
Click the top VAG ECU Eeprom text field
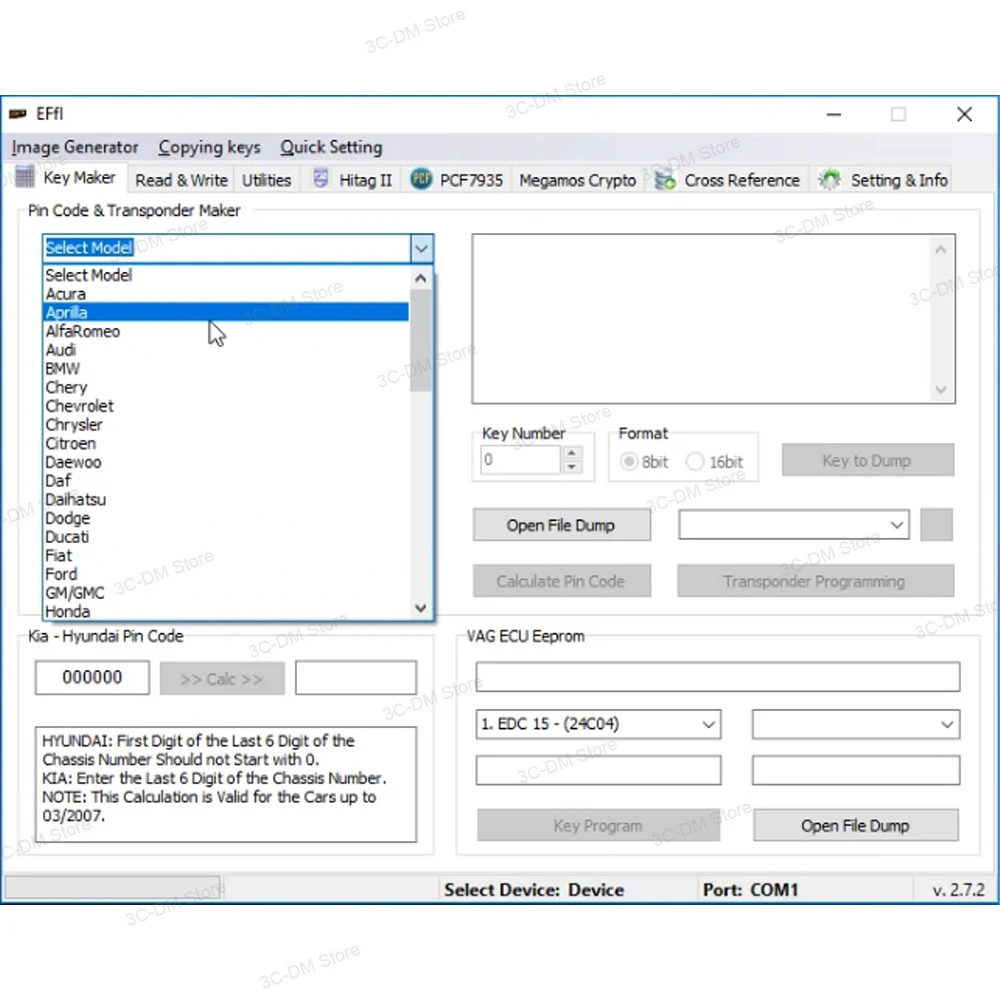717,677
